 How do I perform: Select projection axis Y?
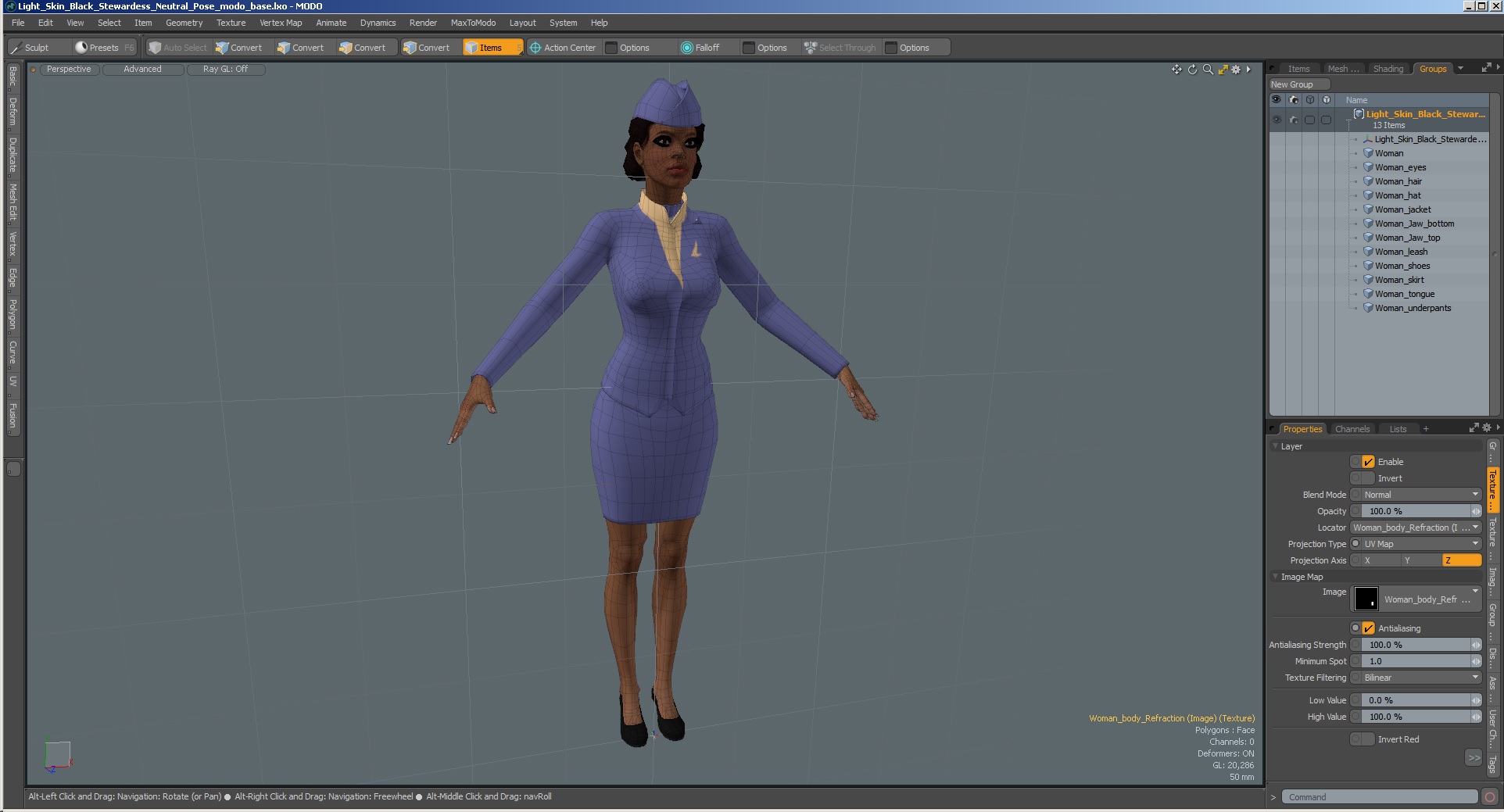click(1420, 560)
